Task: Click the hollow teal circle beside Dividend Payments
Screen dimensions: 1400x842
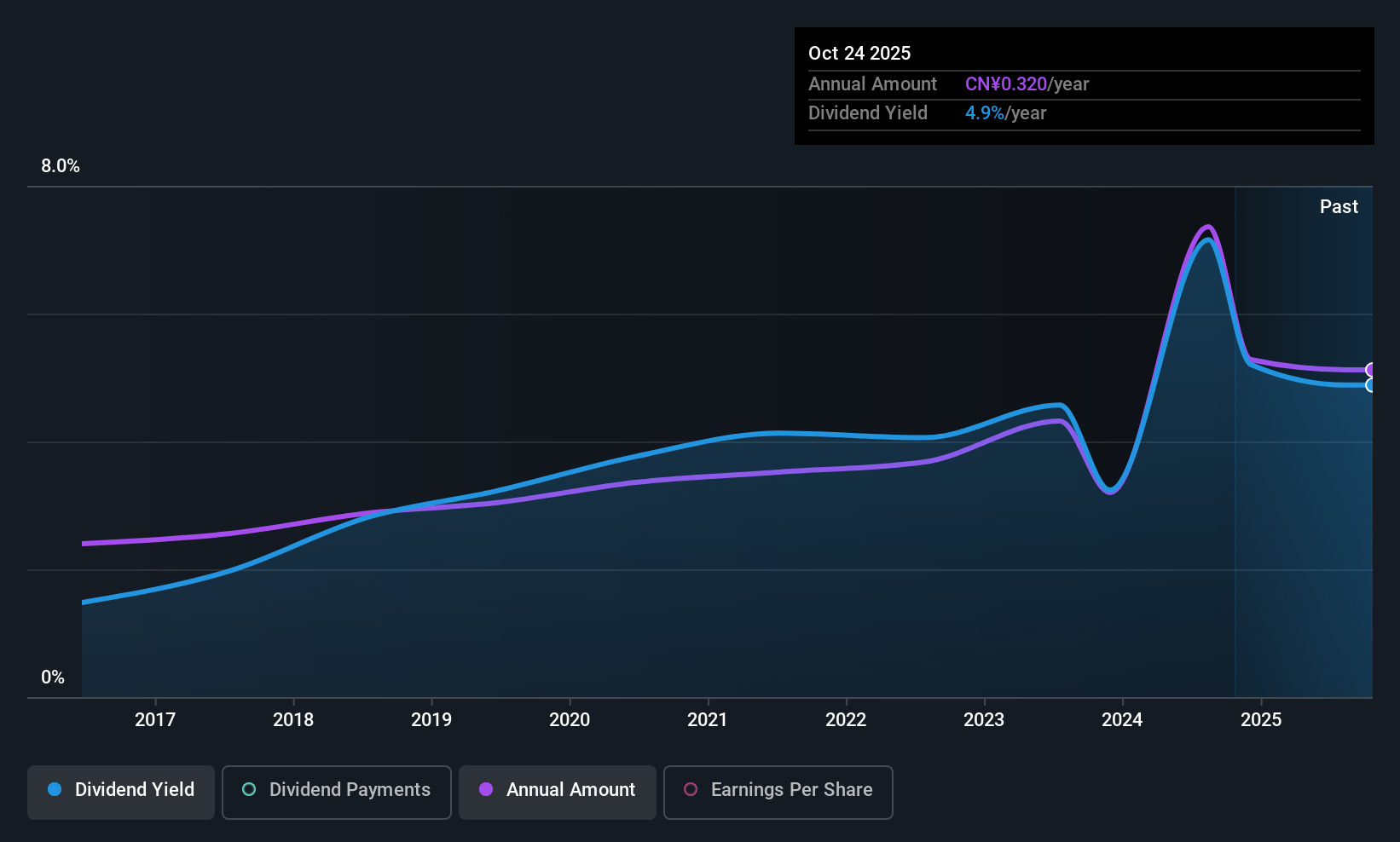Action: (249, 790)
